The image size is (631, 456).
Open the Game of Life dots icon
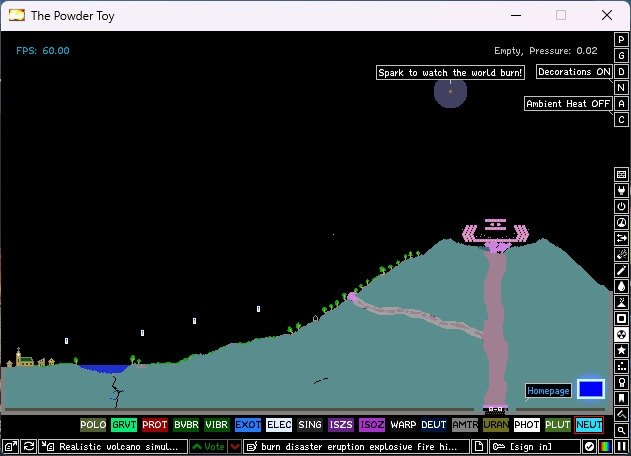point(621,366)
